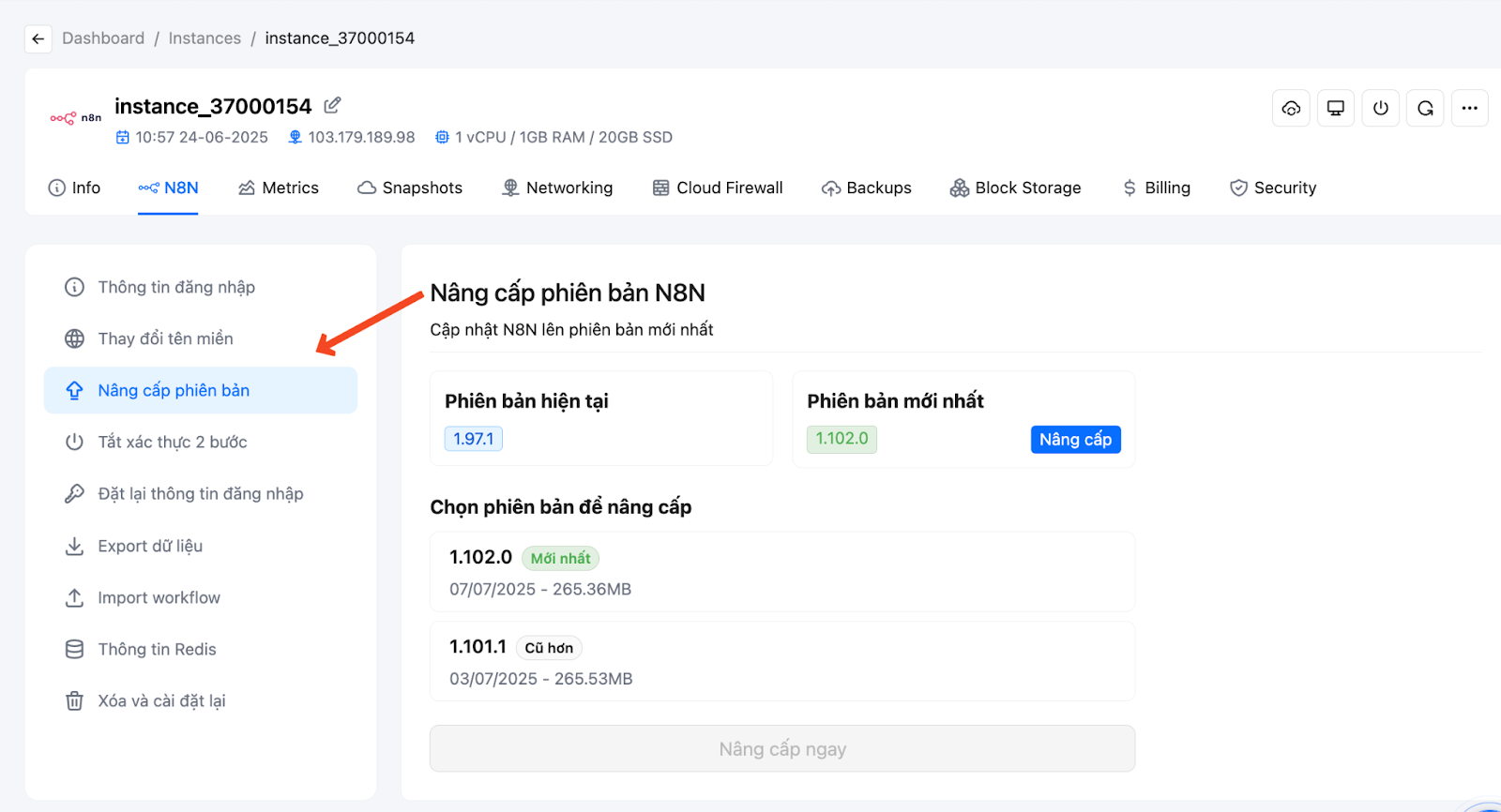Screen dimensions: 1501x812
Task: Click the network icon beside the IP address
Action: [x=295, y=137]
